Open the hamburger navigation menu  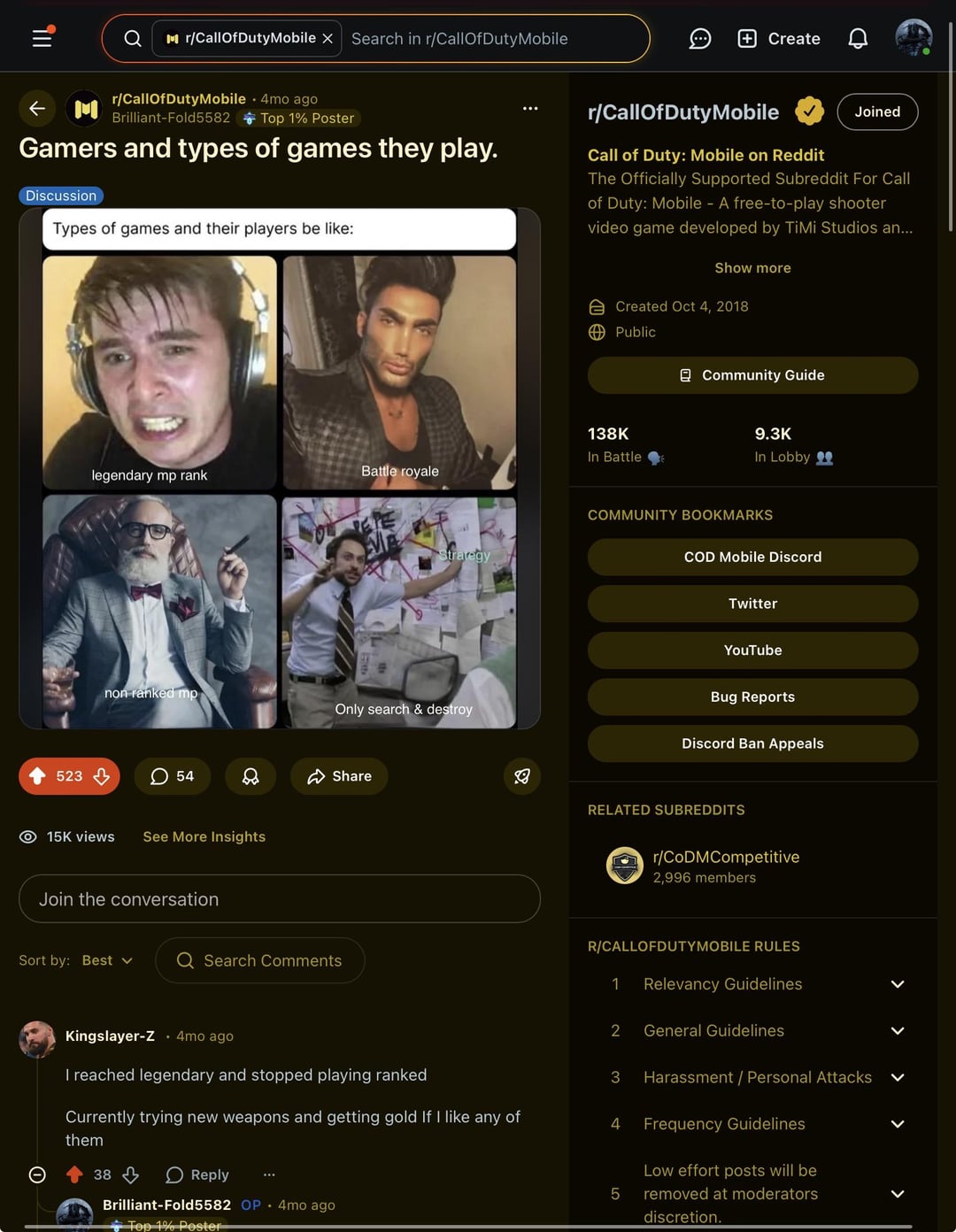tap(42, 38)
